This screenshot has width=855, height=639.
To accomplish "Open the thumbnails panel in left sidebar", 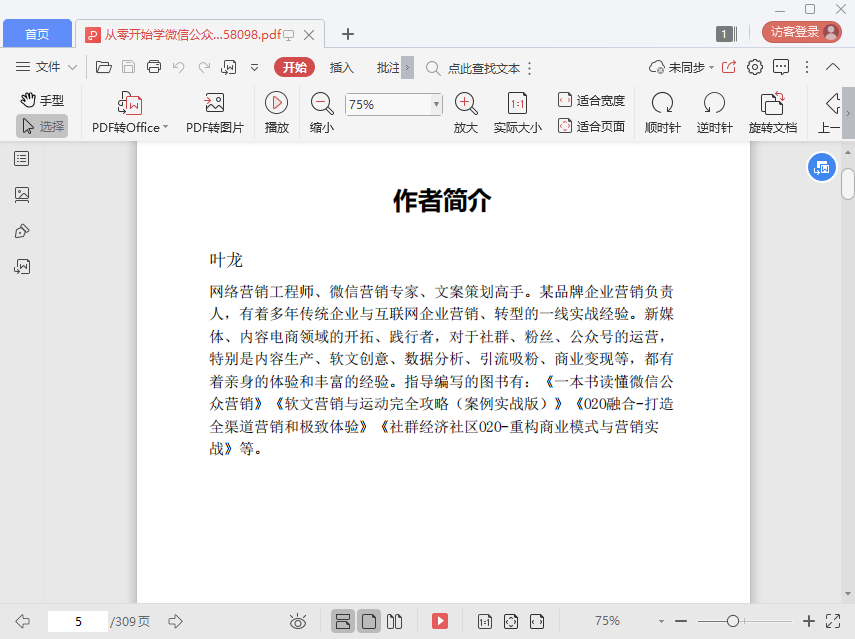I will click(x=22, y=195).
